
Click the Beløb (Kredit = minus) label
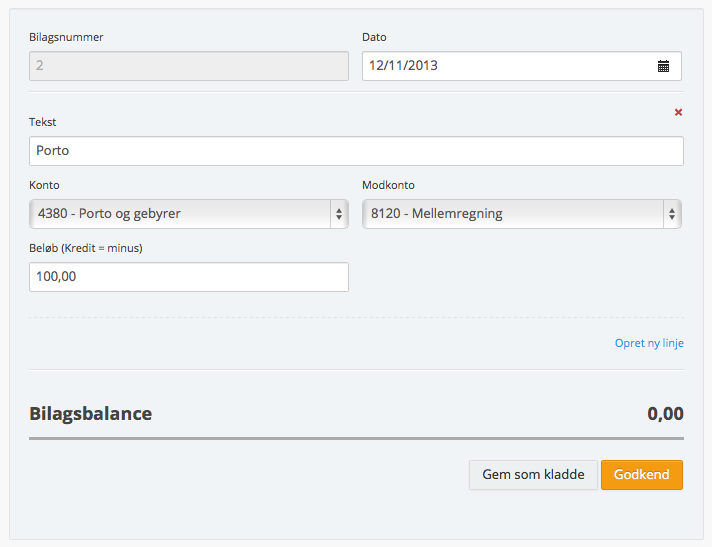(x=86, y=248)
